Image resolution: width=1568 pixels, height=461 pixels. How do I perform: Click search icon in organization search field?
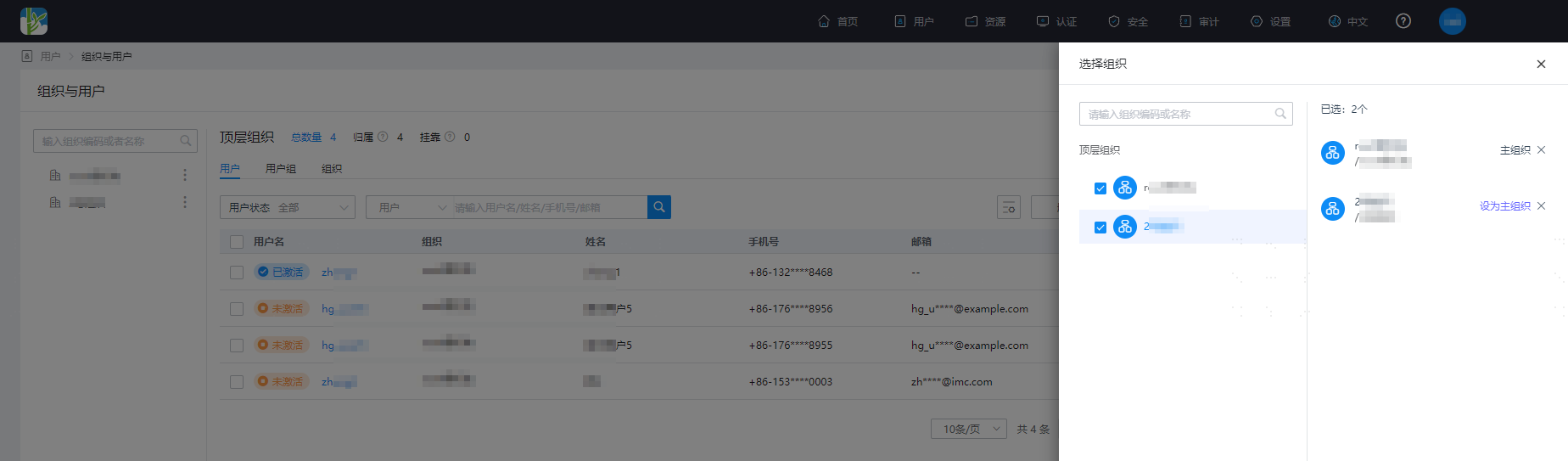coord(1280,114)
